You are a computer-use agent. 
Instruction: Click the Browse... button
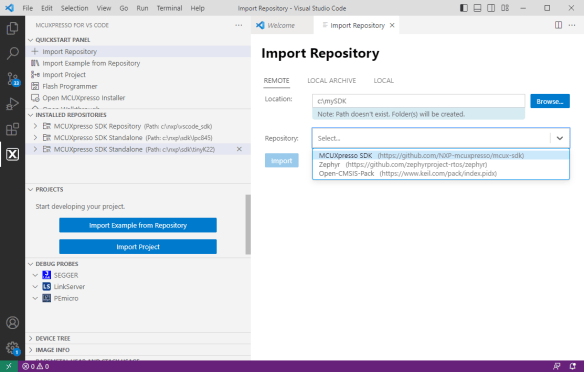click(550, 101)
